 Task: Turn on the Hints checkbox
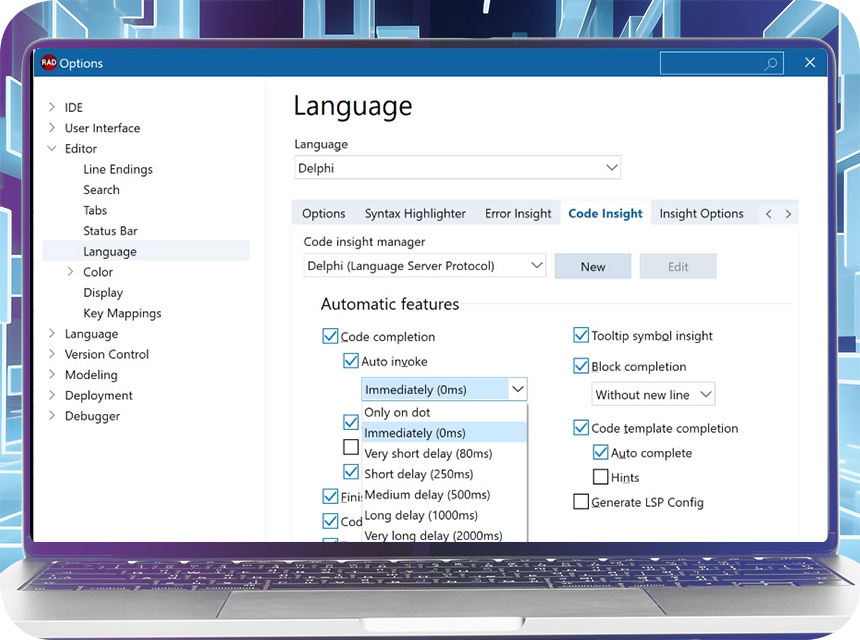(601, 477)
